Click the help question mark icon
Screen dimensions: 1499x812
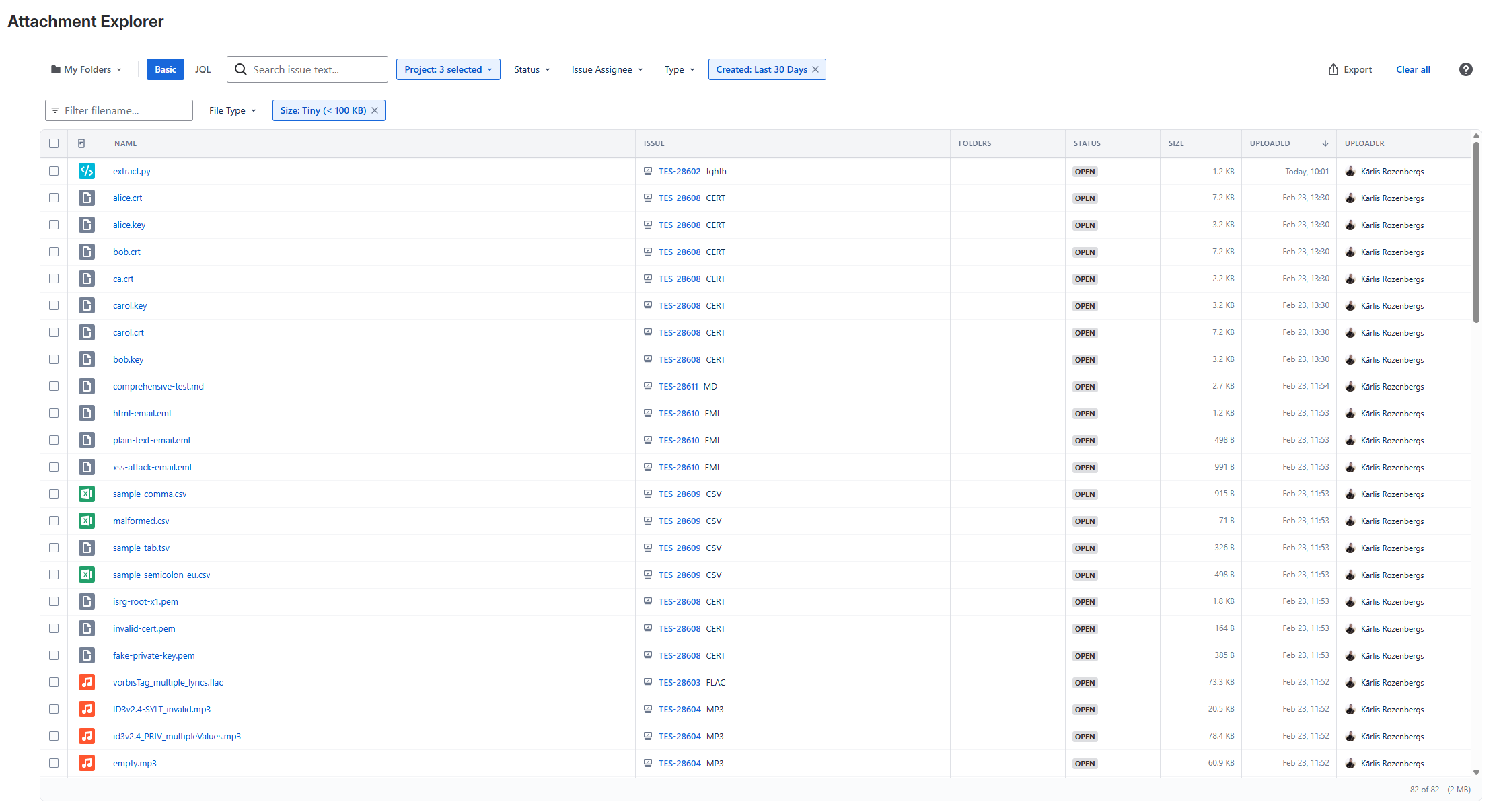(x=1465, y=69)
